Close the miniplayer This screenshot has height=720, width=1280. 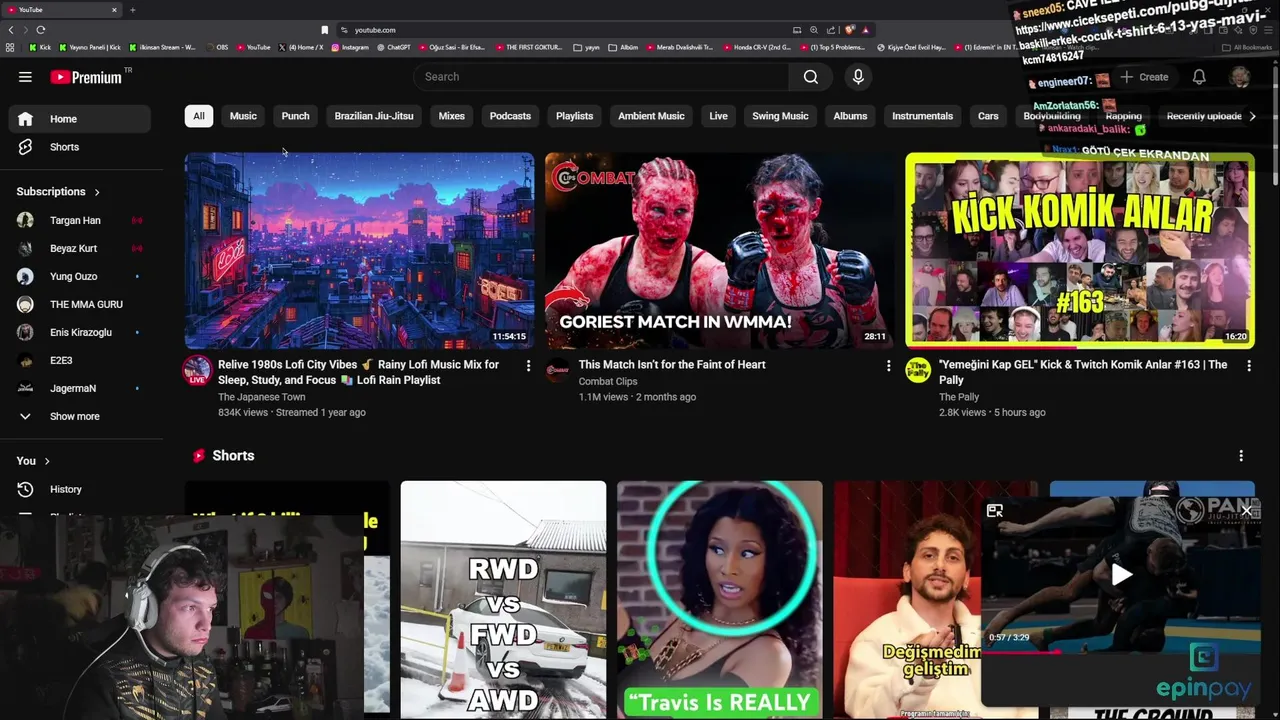[1246, 511]
